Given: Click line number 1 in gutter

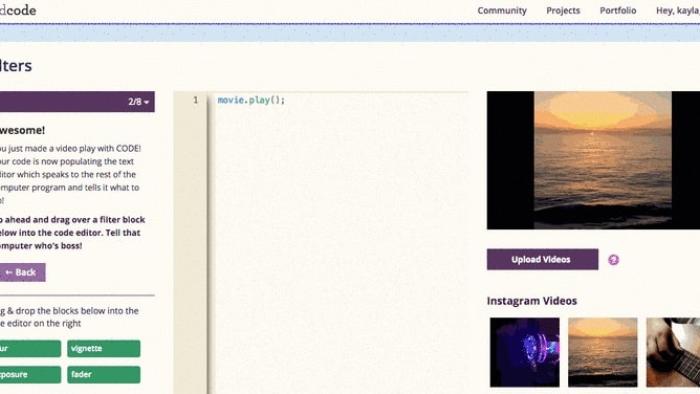Looking at the screenshot, I should (x=196, y=100).
